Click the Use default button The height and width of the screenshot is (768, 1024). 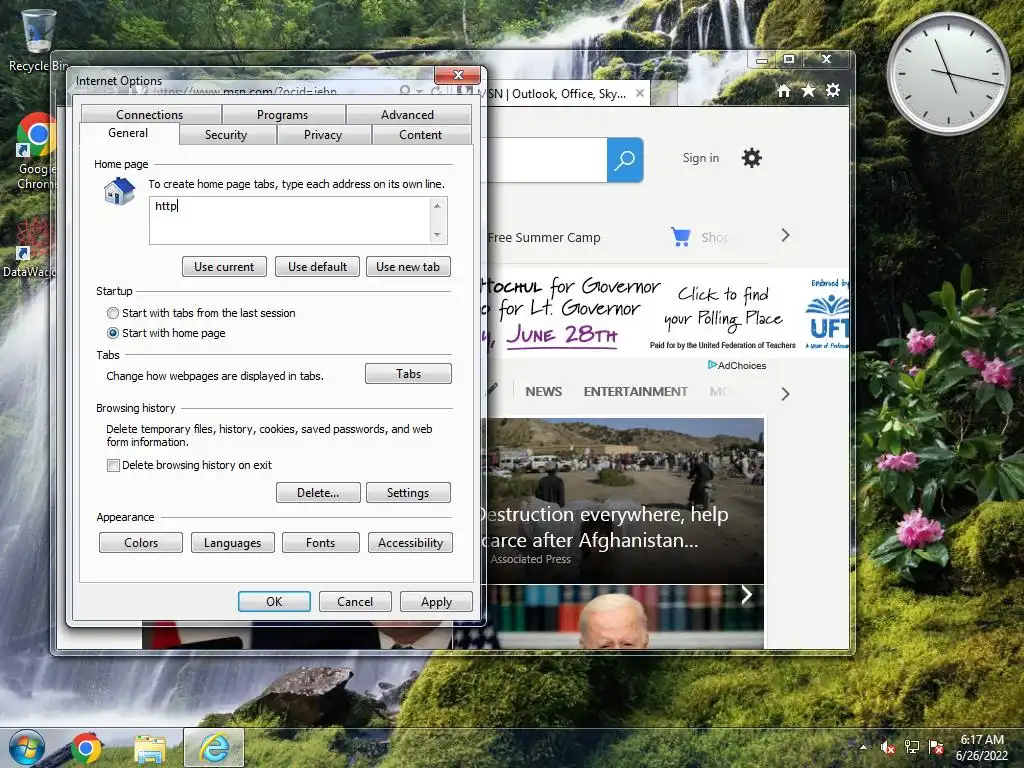click(x=317, y=266)
